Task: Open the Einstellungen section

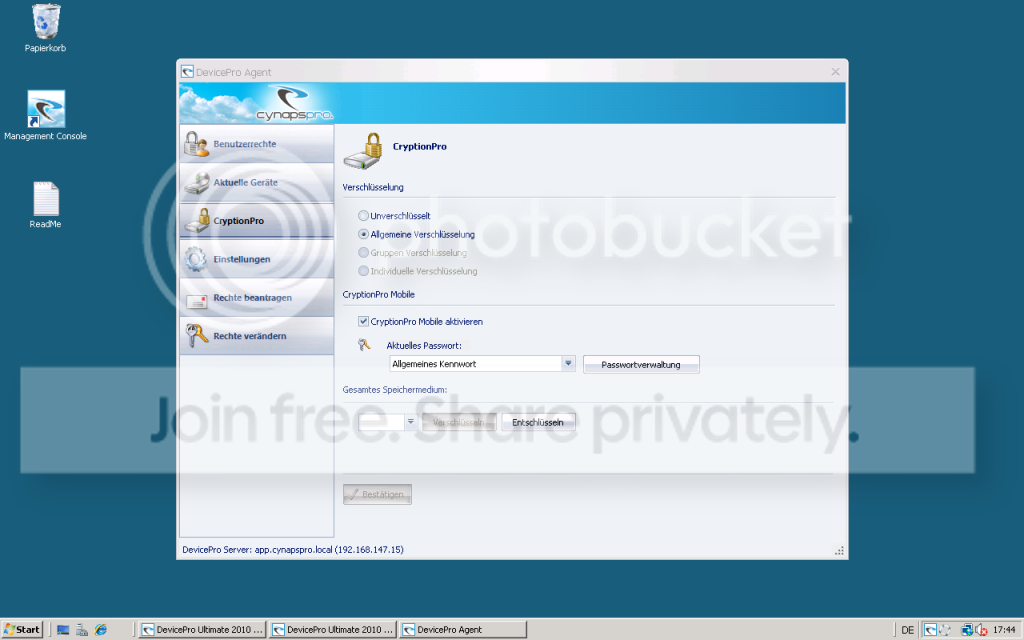Action: tap(257, 259)
